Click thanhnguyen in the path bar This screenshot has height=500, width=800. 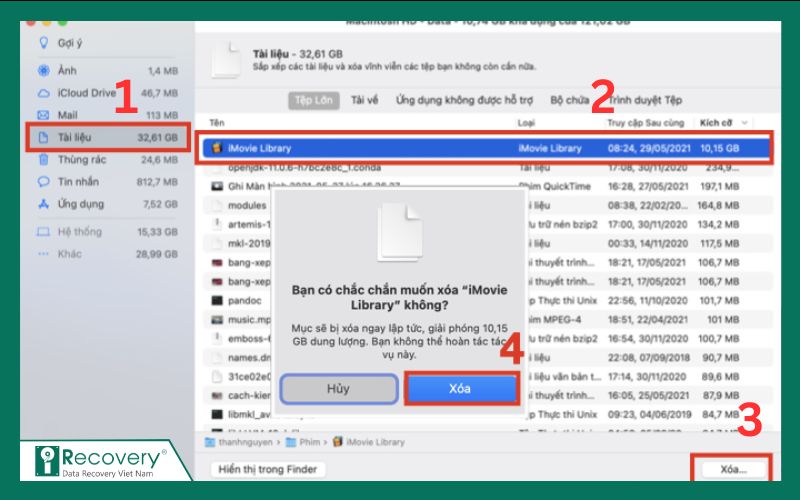(245, 442)
